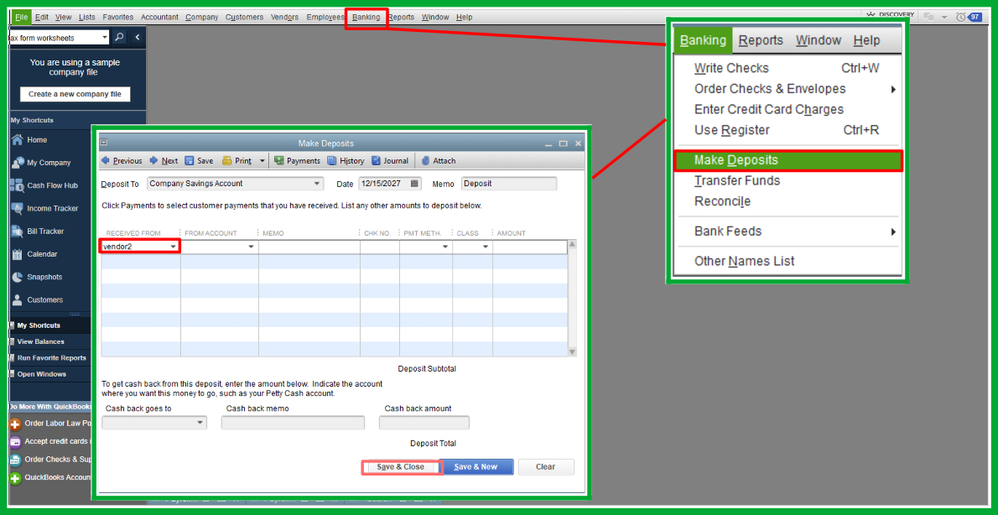The image size is (998, 515).
Task: Click the Clear button
Action: tap(545, 467)
